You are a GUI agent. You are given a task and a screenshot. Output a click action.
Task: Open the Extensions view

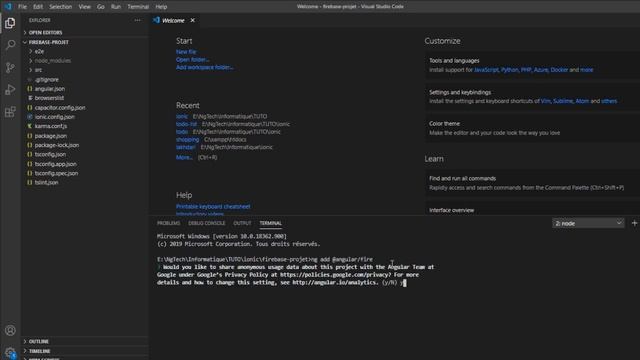[10, 111]
